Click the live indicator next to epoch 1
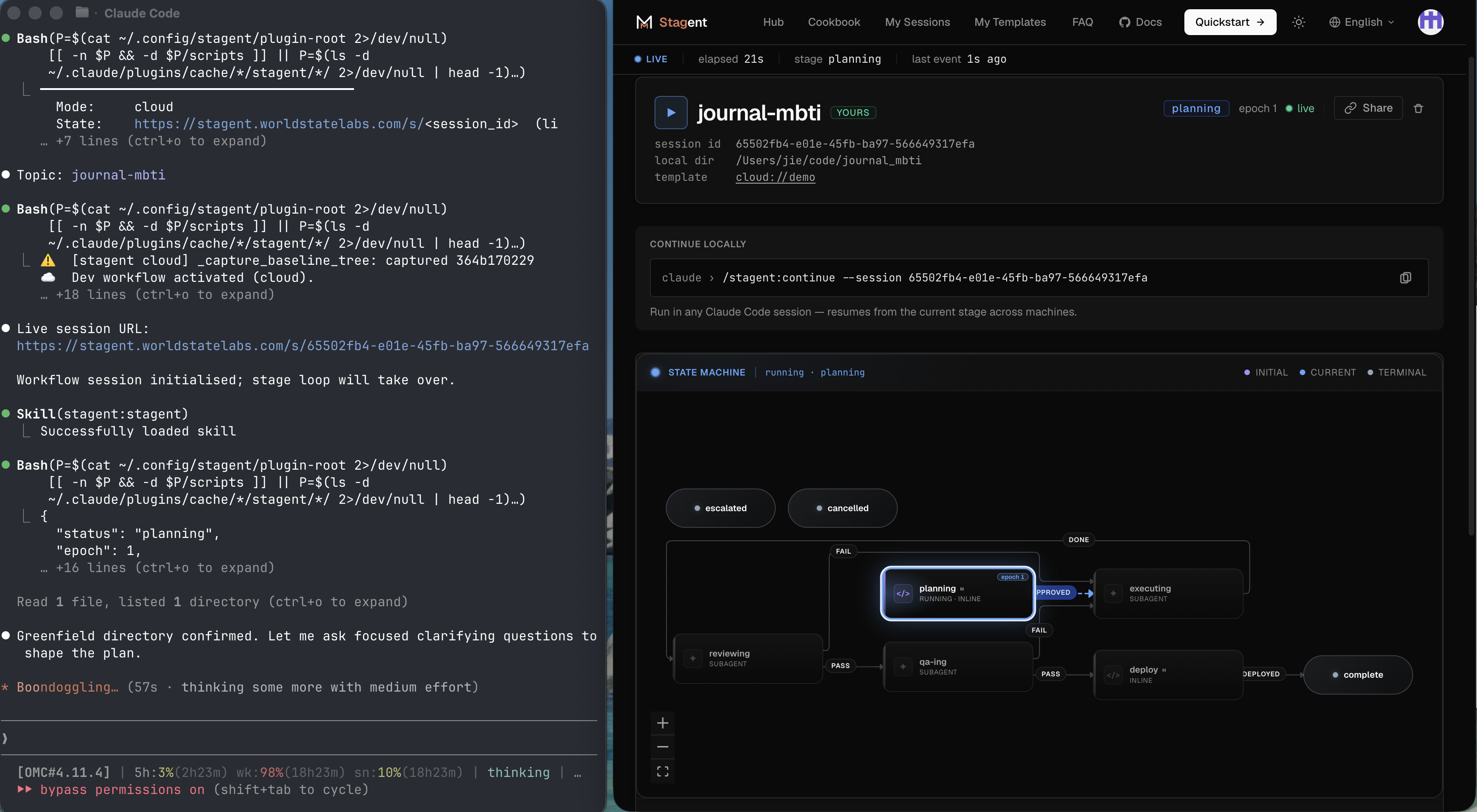1477x812 pixels. click(x=1300, y=108)
